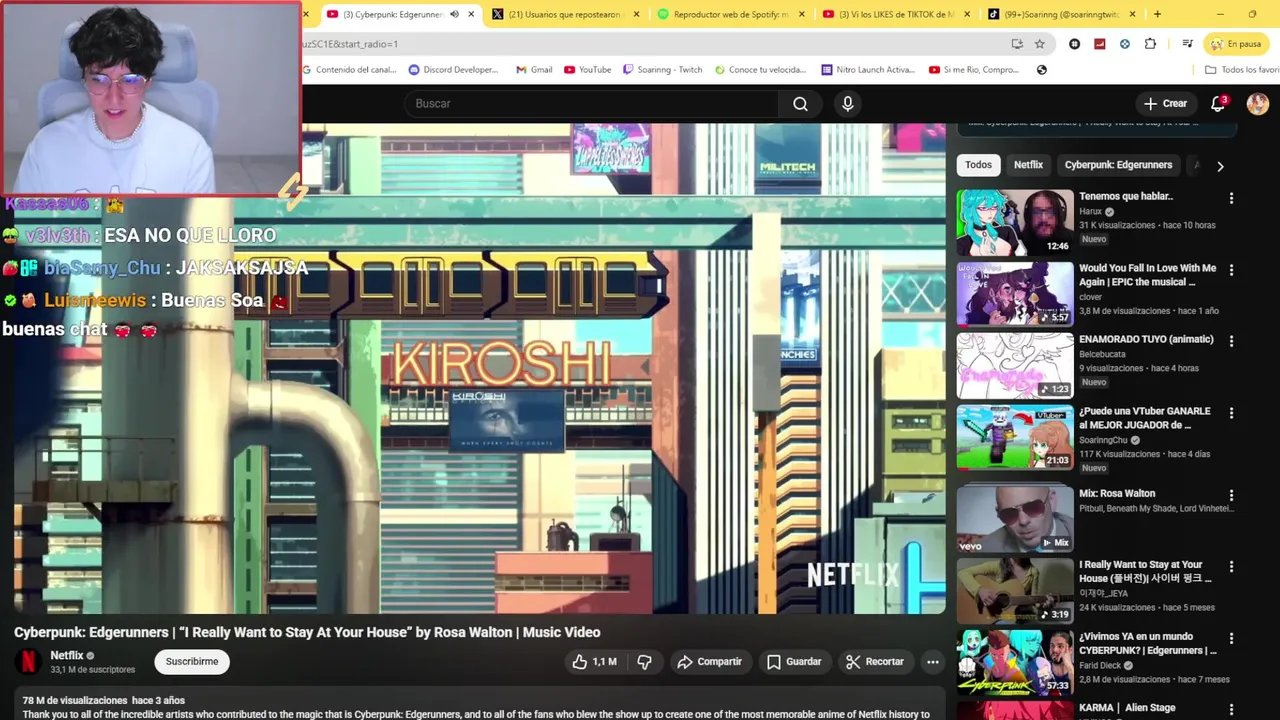The image size is (1280, 720).
Task: Like the video with thumbs up
Action: point(594,662)
